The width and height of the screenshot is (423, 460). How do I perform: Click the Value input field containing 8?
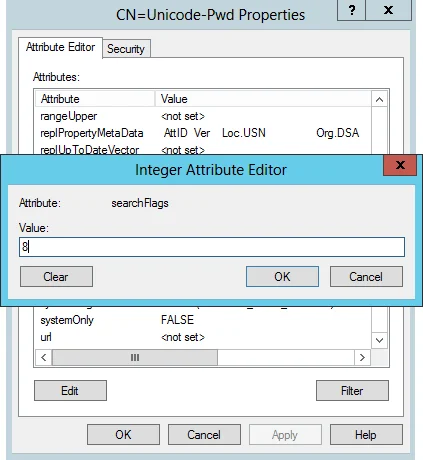coord(212,247)
